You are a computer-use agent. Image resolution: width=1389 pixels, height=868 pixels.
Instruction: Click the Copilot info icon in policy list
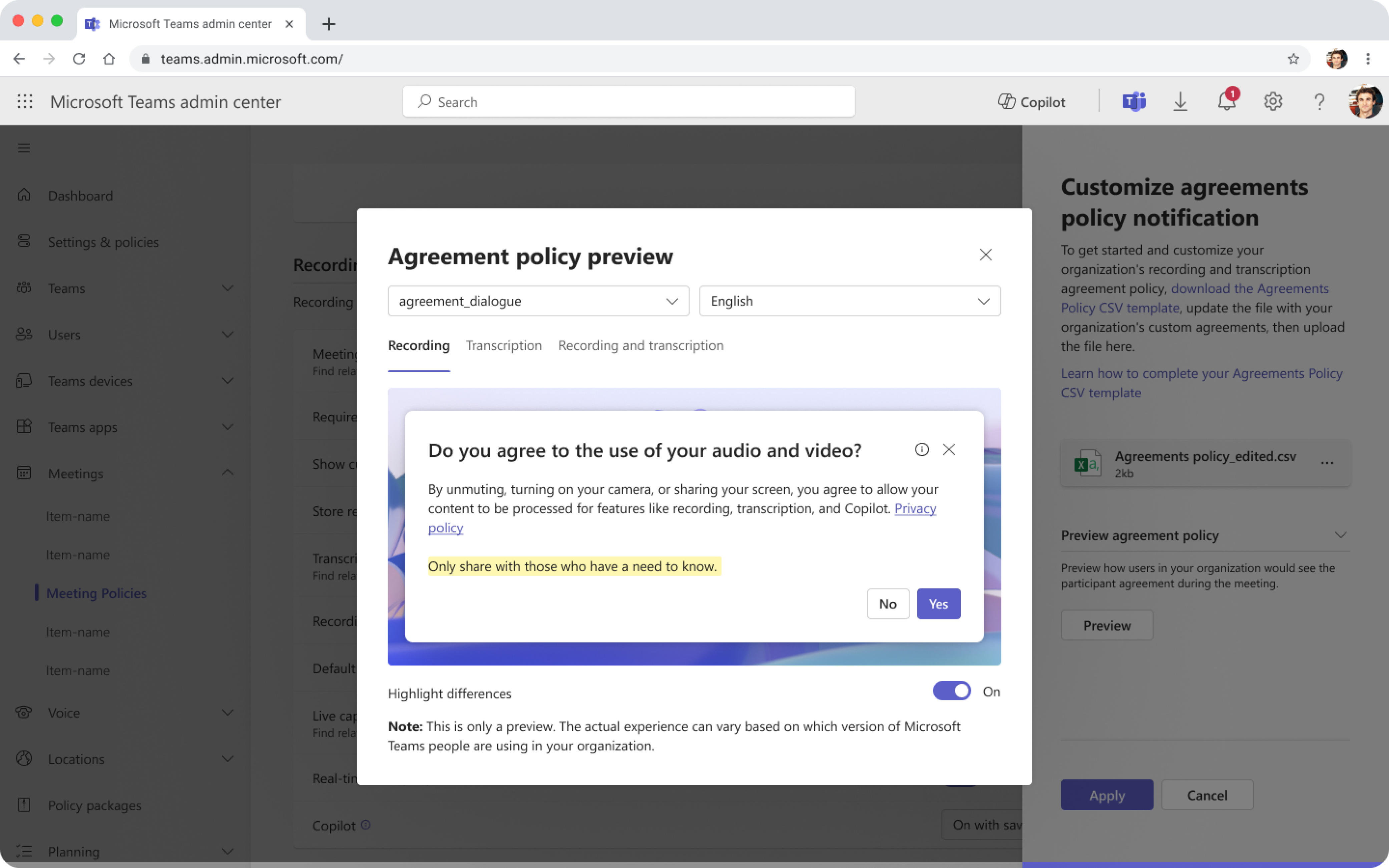[366, 825]
